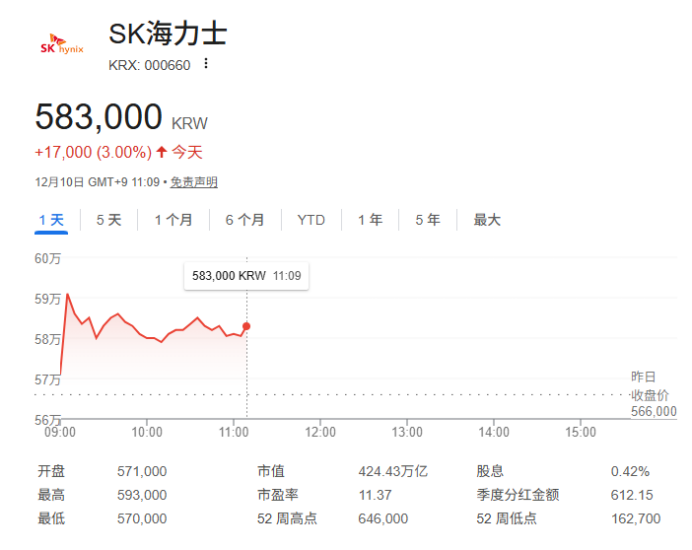
Task: Click the 市值 value 424.43万亿
Action: 393,471
